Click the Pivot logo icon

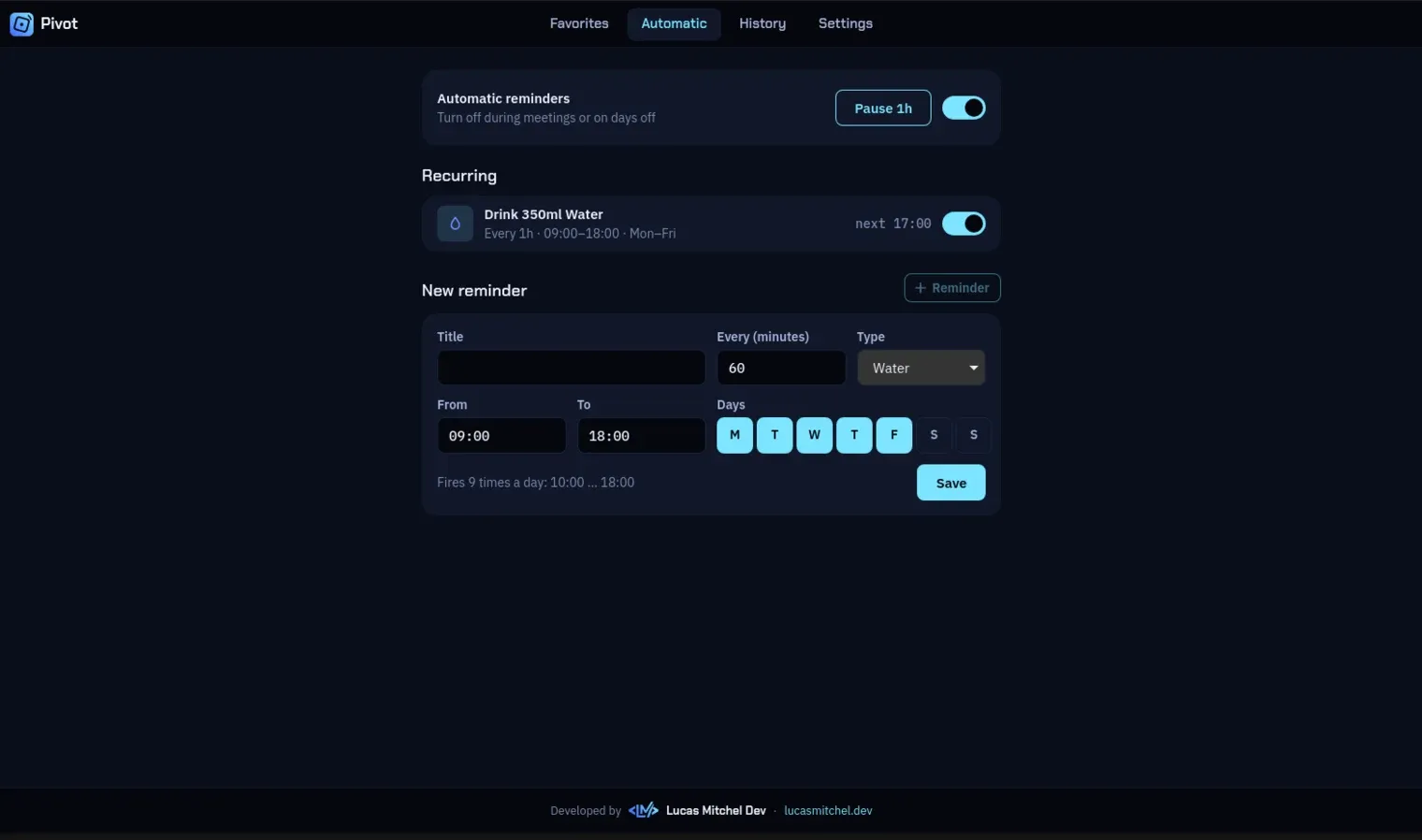(22, 24)
